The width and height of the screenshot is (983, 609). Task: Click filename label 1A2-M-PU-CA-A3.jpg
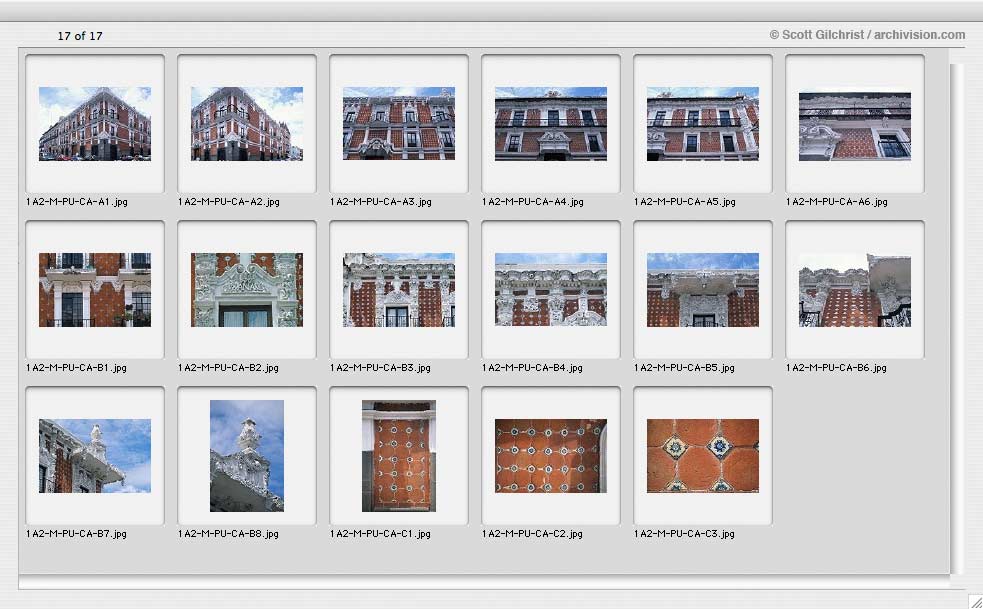(x=381, y=202)
